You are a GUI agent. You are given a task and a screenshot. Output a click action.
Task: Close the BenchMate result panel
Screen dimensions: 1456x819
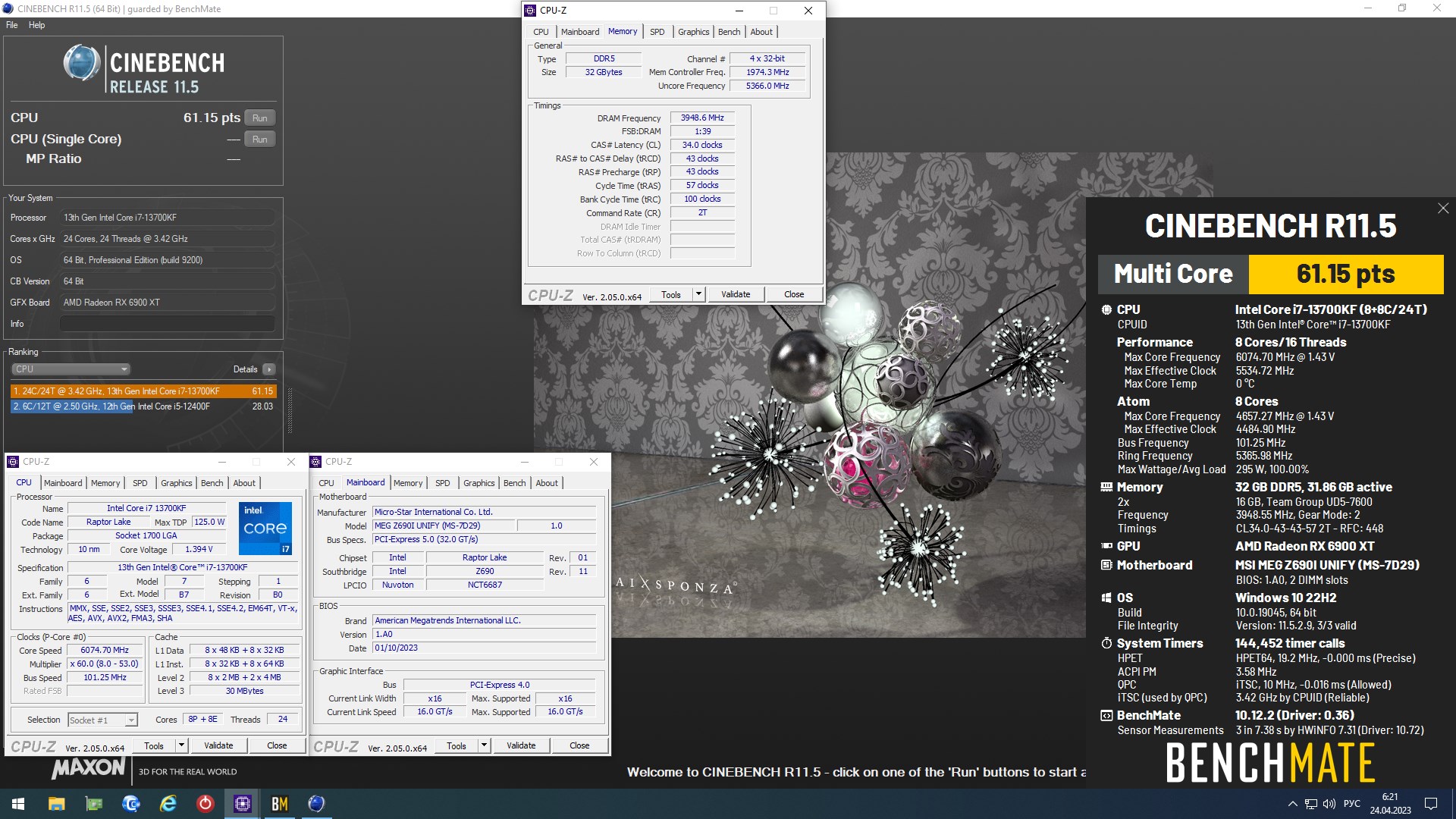[x=1442, y=209]
